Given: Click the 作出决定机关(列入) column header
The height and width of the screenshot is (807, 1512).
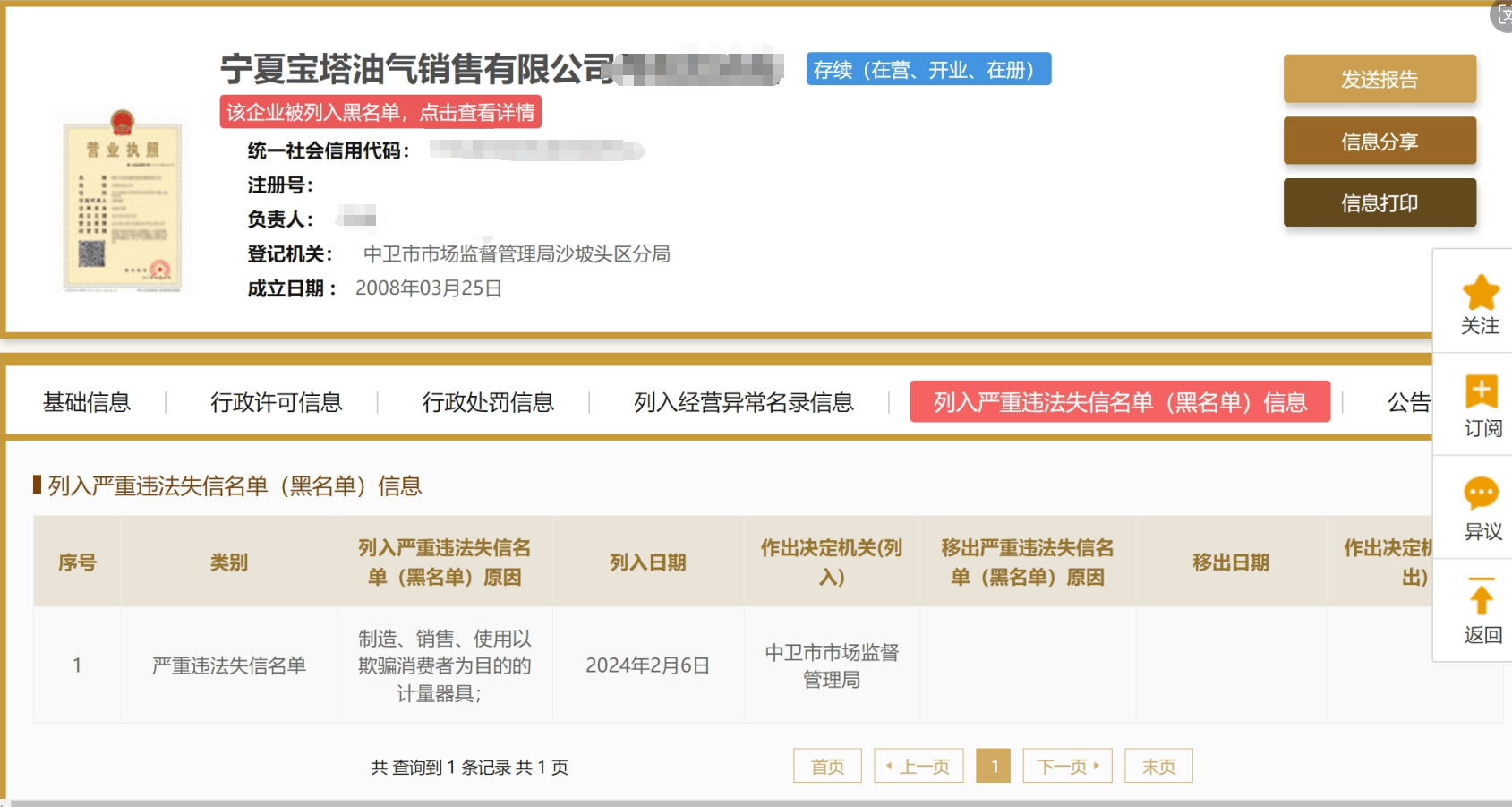Looking at the screenshot, I should coord(832,562).
